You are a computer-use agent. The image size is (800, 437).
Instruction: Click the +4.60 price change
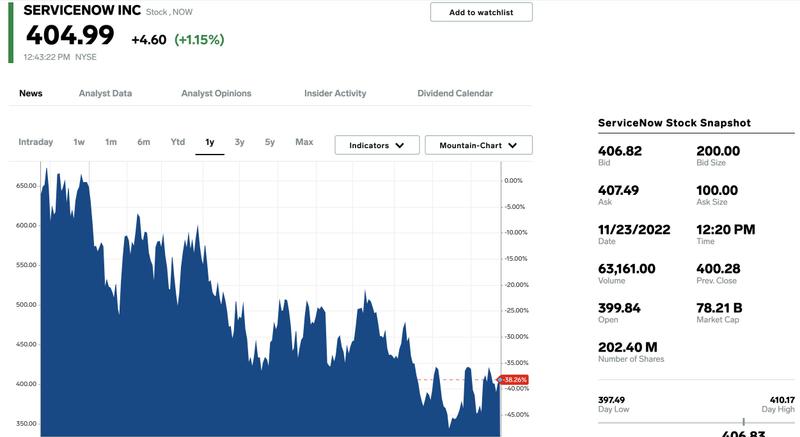tap(149, 40)
